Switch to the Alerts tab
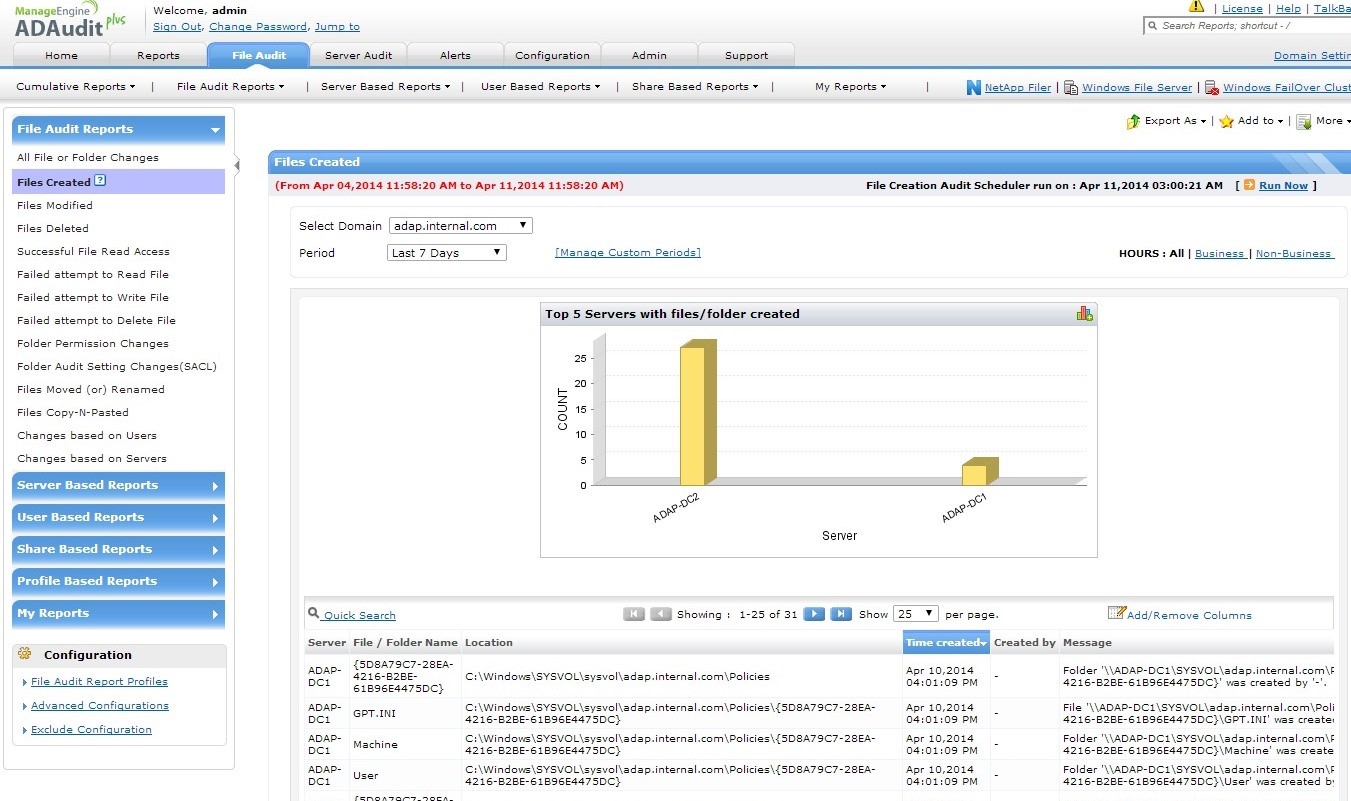Screen dimensions: 1351x801 (x=455, y=56)
